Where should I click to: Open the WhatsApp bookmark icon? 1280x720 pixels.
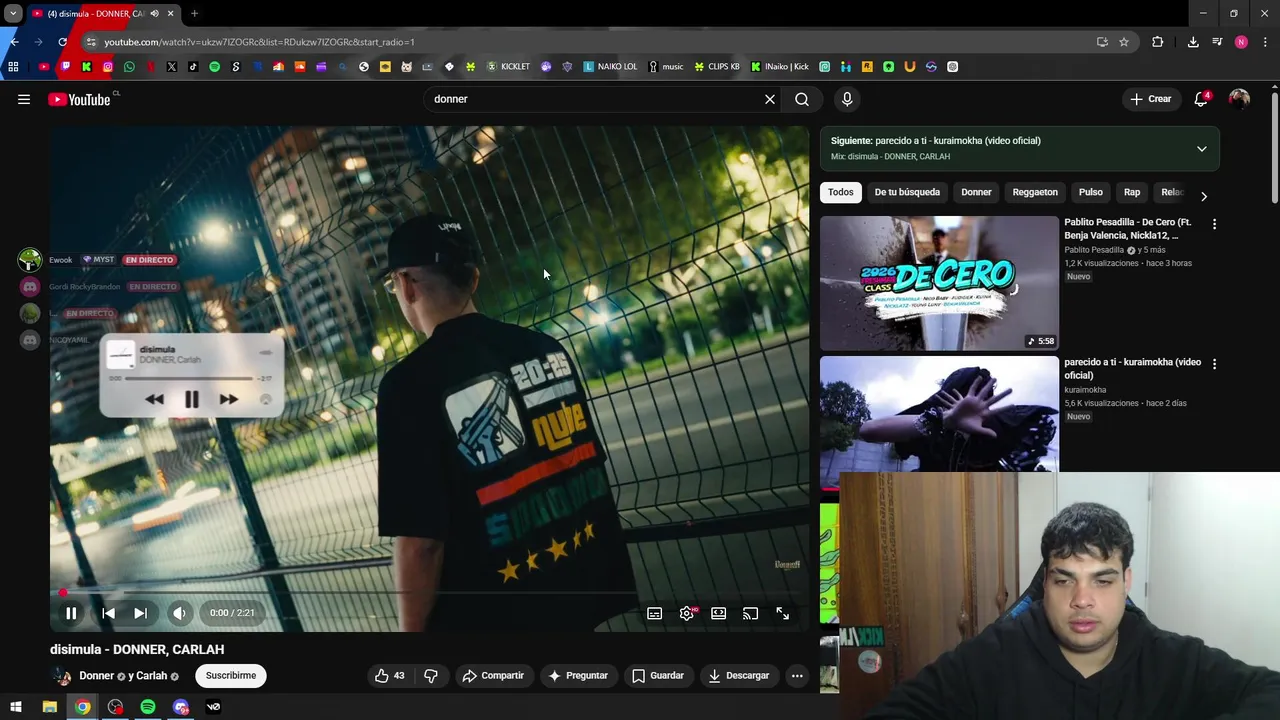tap(129, 67)
